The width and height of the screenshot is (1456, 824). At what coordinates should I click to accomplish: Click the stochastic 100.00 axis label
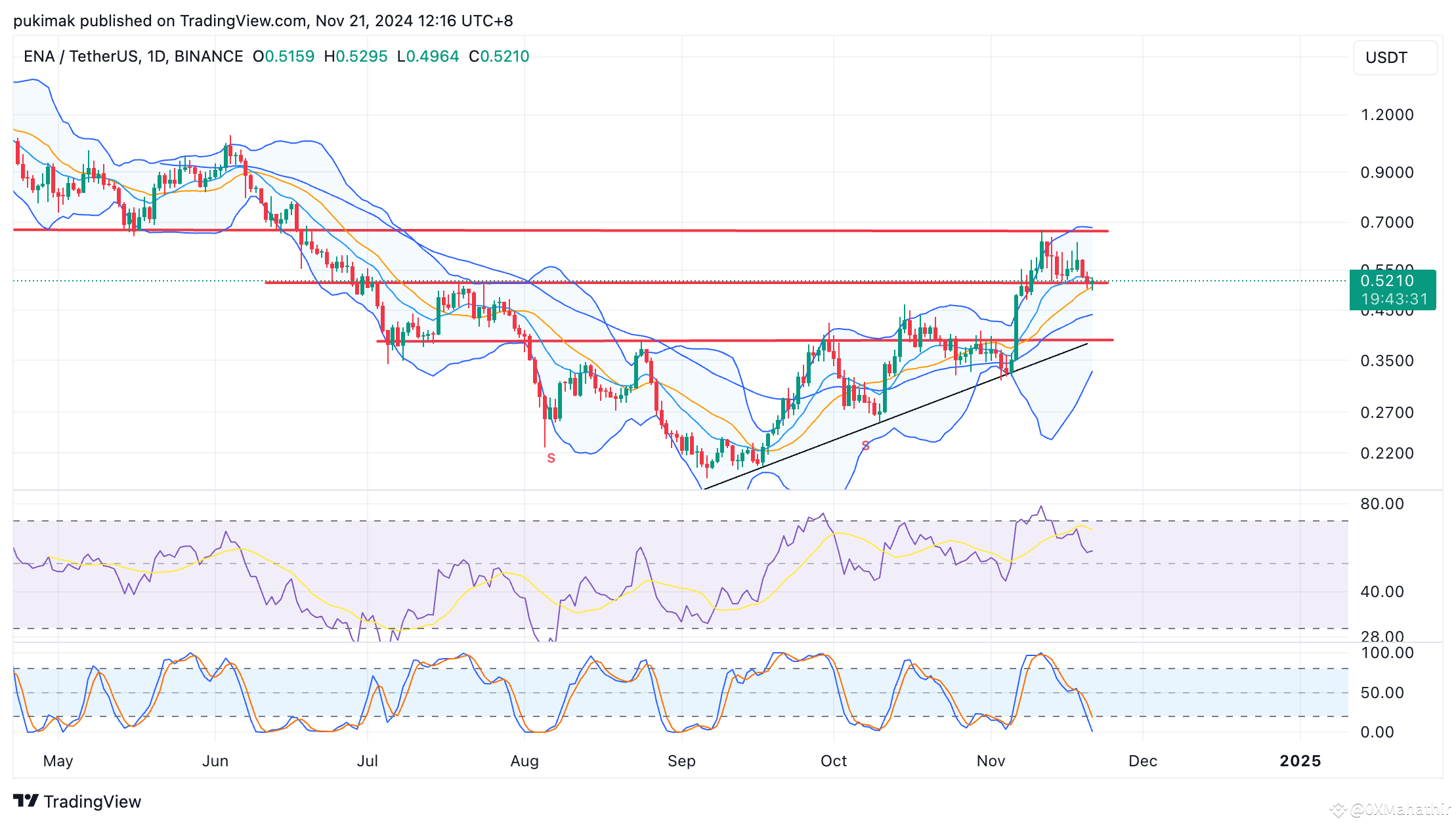tap(1387, 653)
